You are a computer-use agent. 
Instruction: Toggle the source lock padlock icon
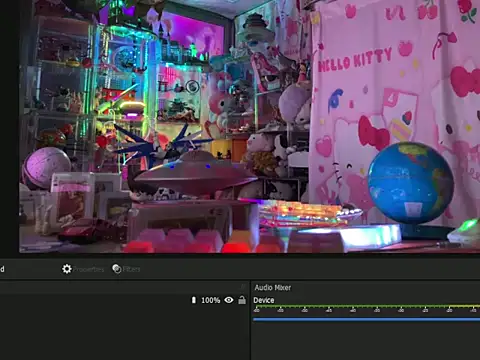click(242, 300)
